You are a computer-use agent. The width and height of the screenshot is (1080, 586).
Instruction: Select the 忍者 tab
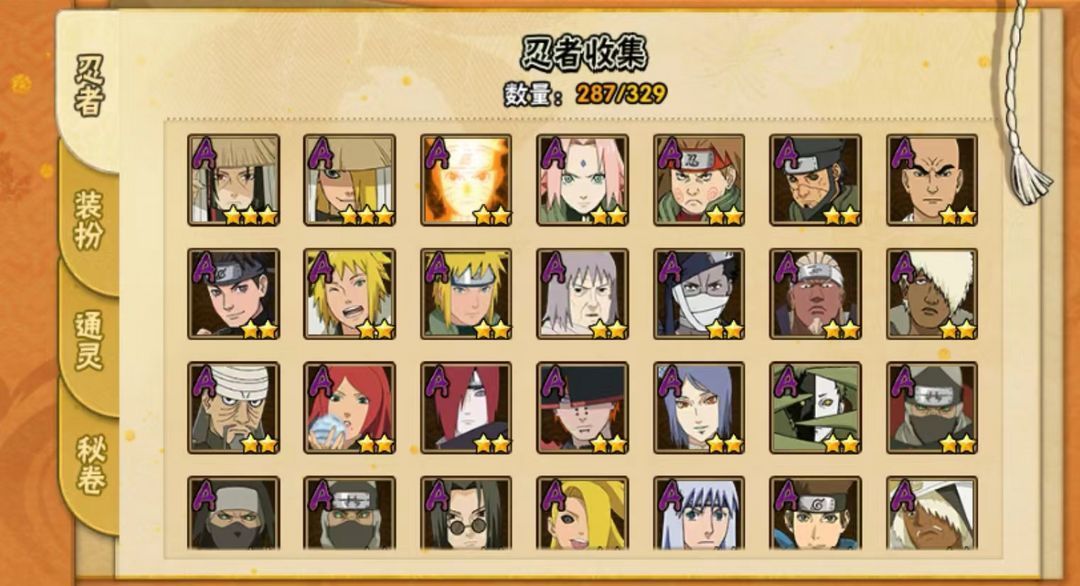89,86
